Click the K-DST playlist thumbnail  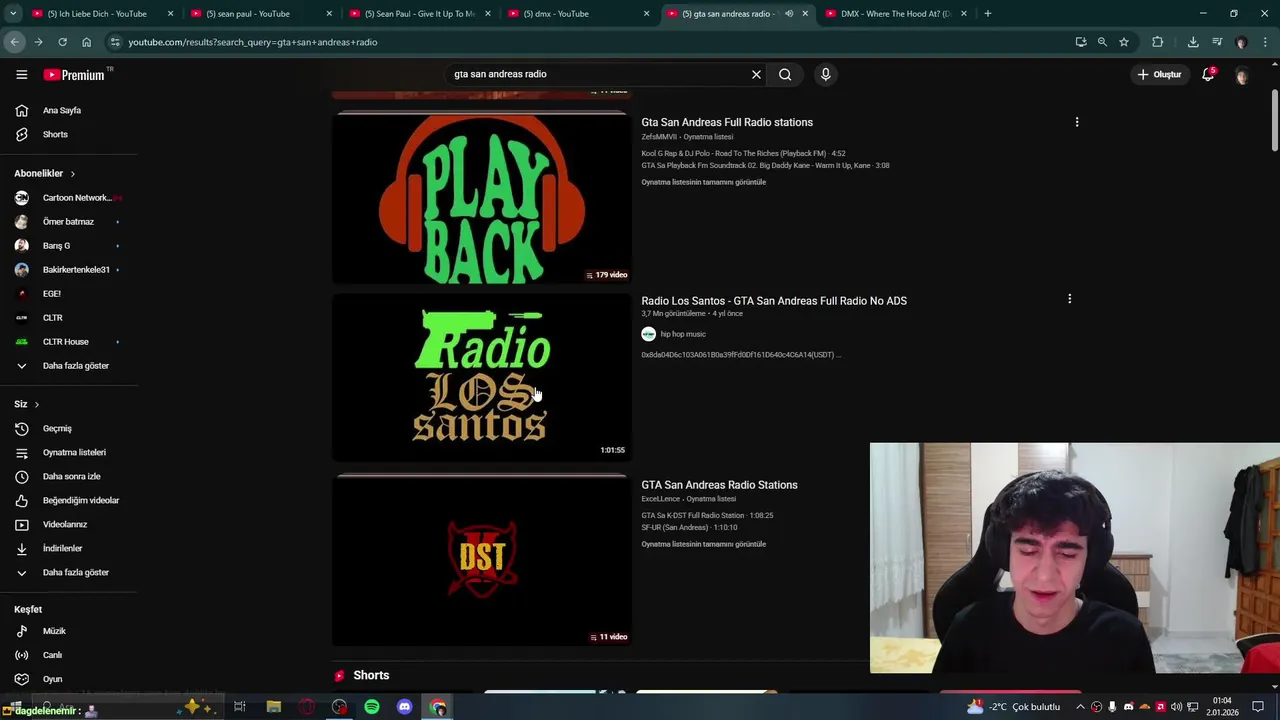point(481,561)
